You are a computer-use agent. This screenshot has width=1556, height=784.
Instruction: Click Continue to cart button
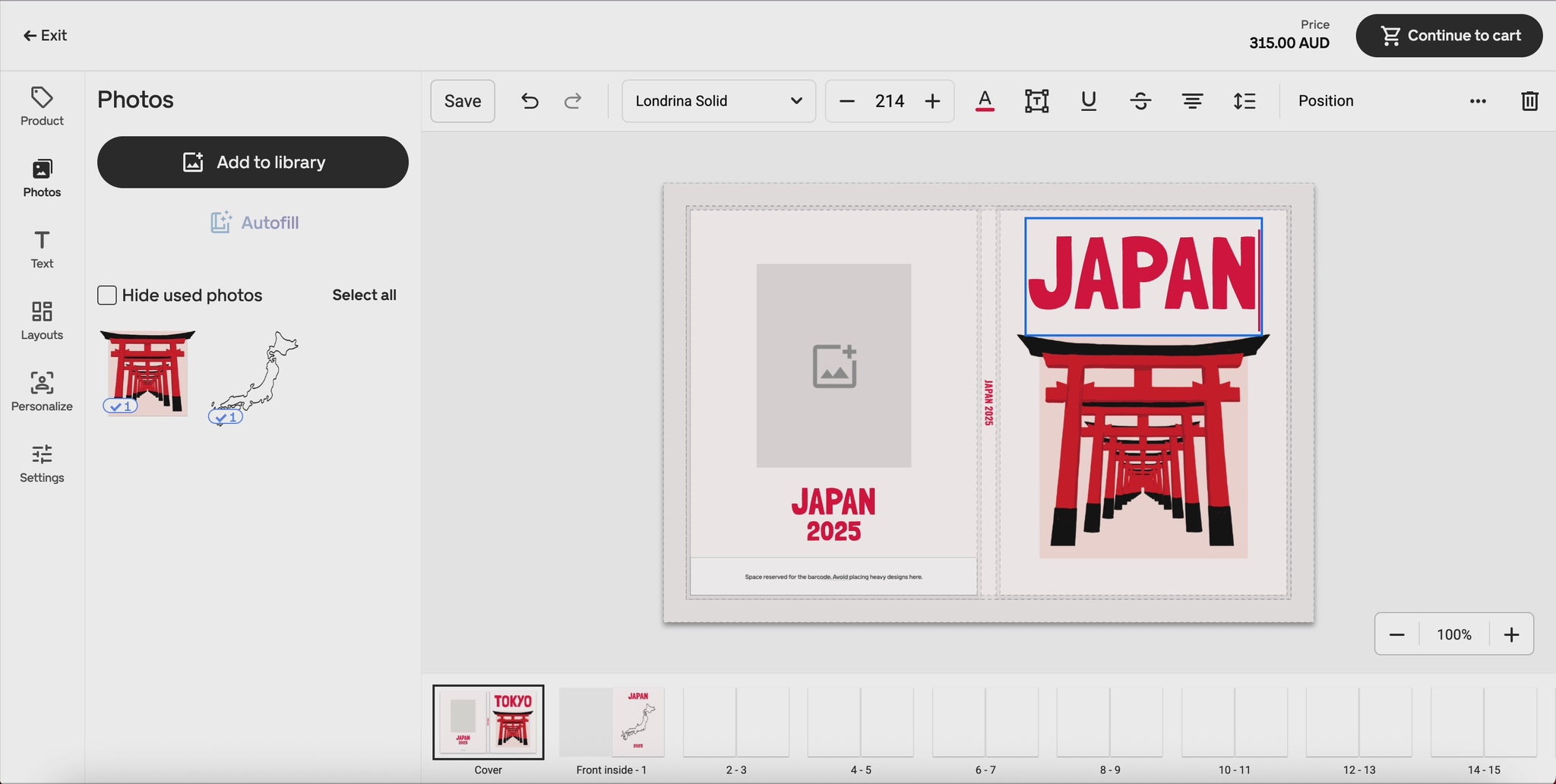[1448, 36]
